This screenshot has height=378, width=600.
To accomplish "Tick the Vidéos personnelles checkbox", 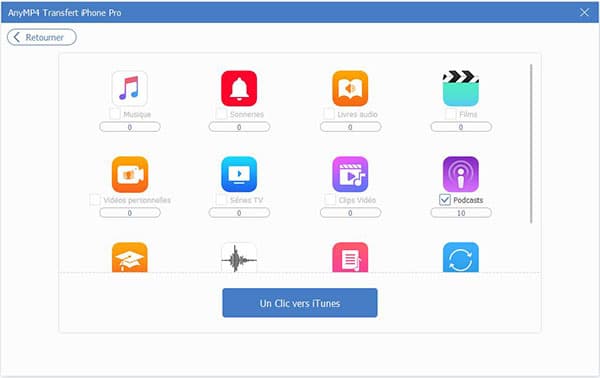I will tap(95, 200).
